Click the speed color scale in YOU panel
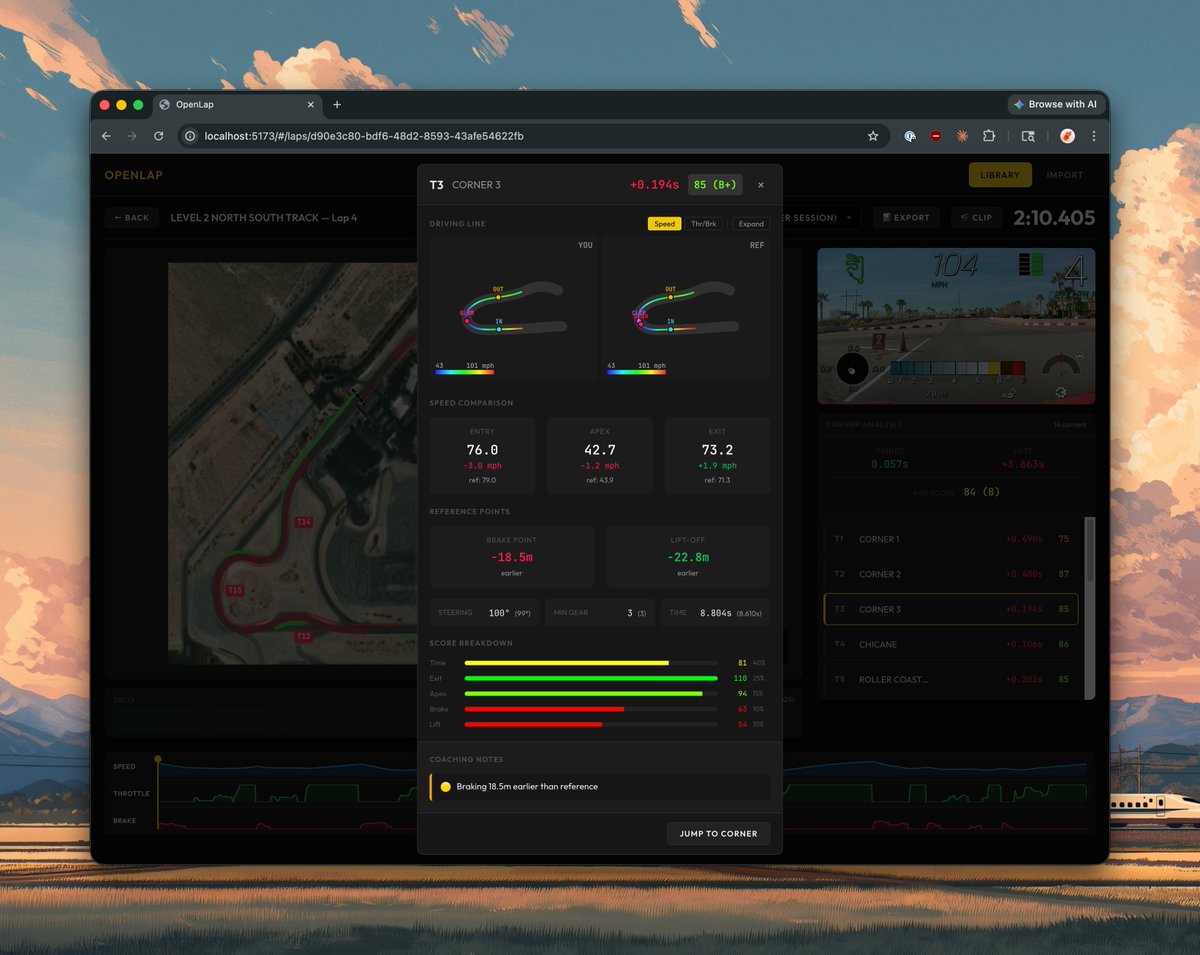 pos(465,372)
